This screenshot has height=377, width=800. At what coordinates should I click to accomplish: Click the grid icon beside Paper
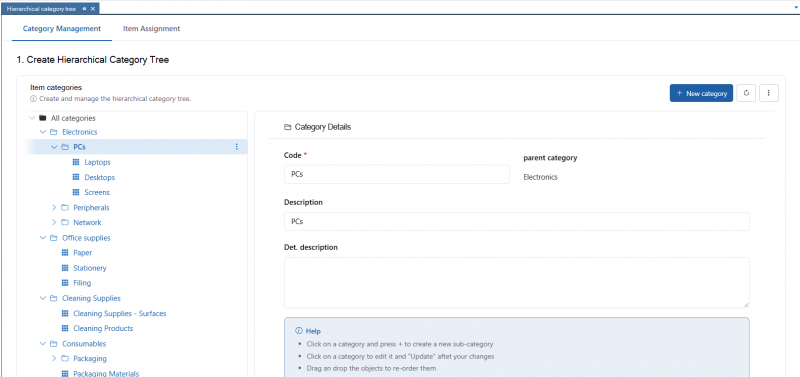pyautogui.click(x=65, y=253)
